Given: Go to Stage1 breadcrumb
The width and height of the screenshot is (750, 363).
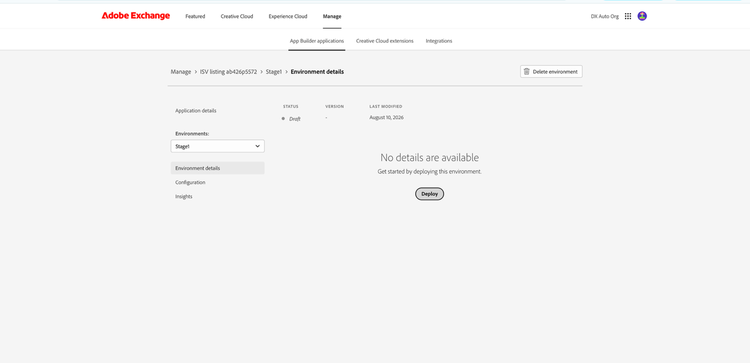Looking at the screenshot, I should (x=274, y=72).
